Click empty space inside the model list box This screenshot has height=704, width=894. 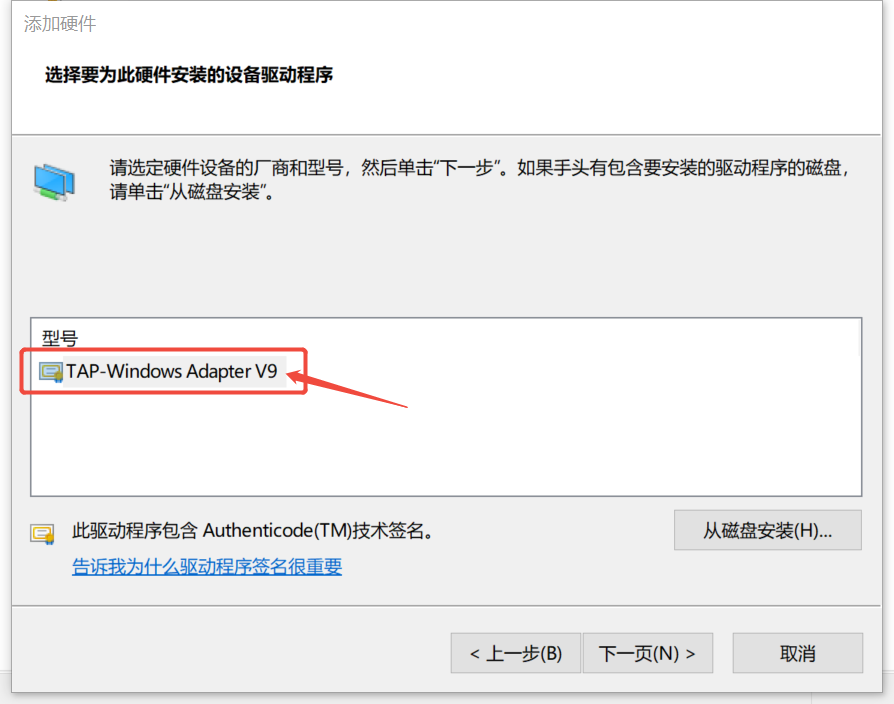pyautogui.click(x=445, y=445)
